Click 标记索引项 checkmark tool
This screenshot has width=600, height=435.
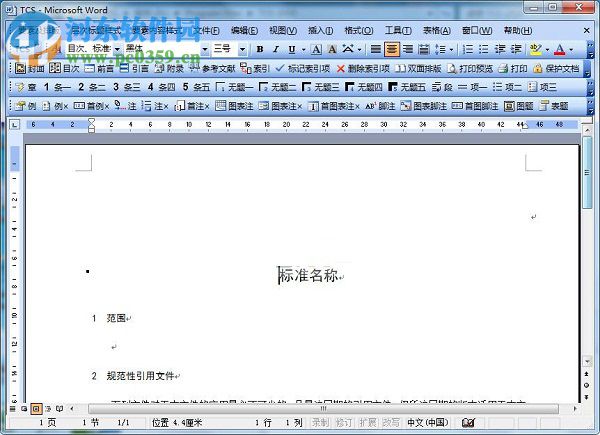click(303, 68)
